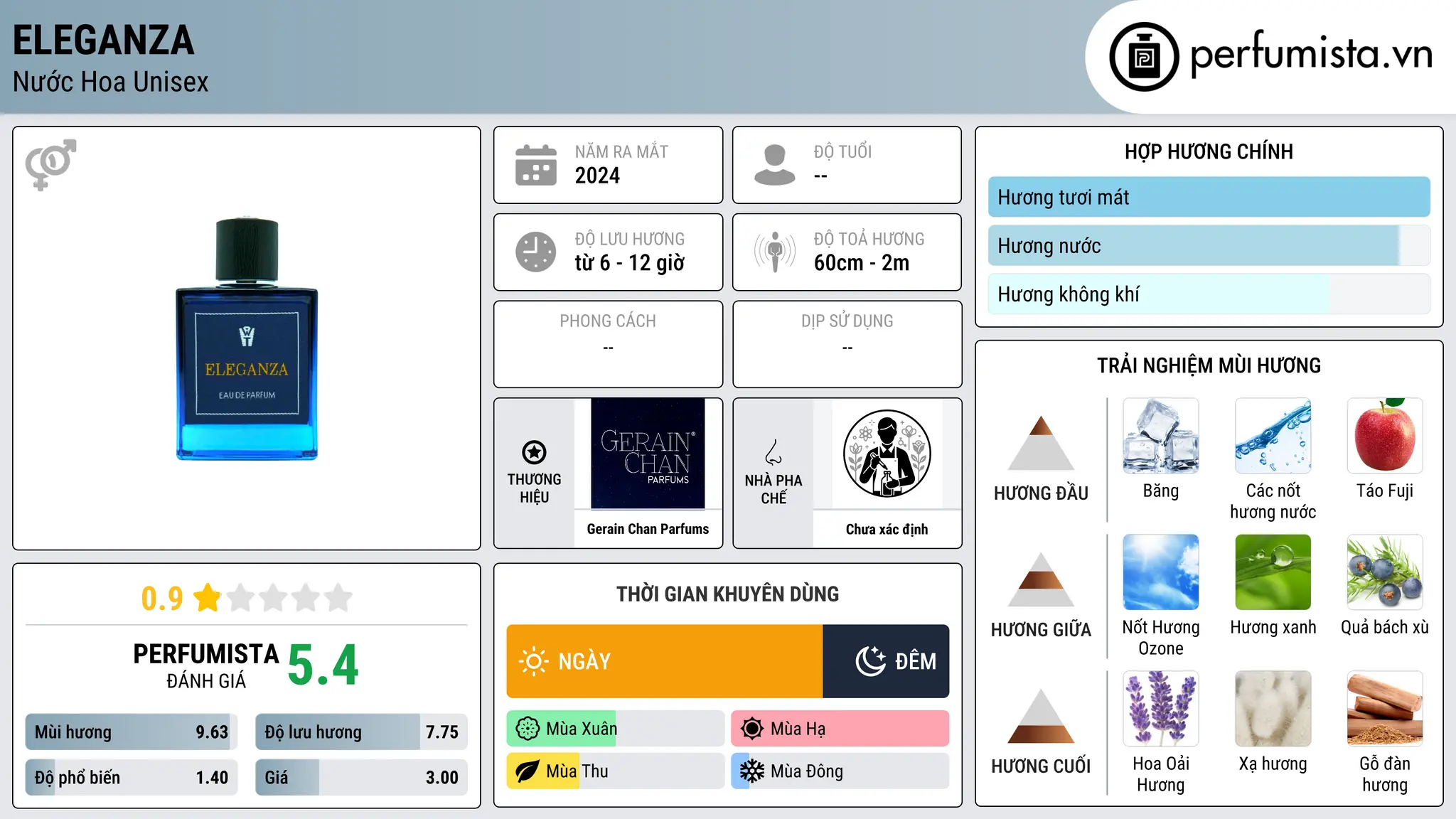Click the Nước Hoa Unisex subtitle
This screenshot has height=819, width=1456.
[111, 82]
